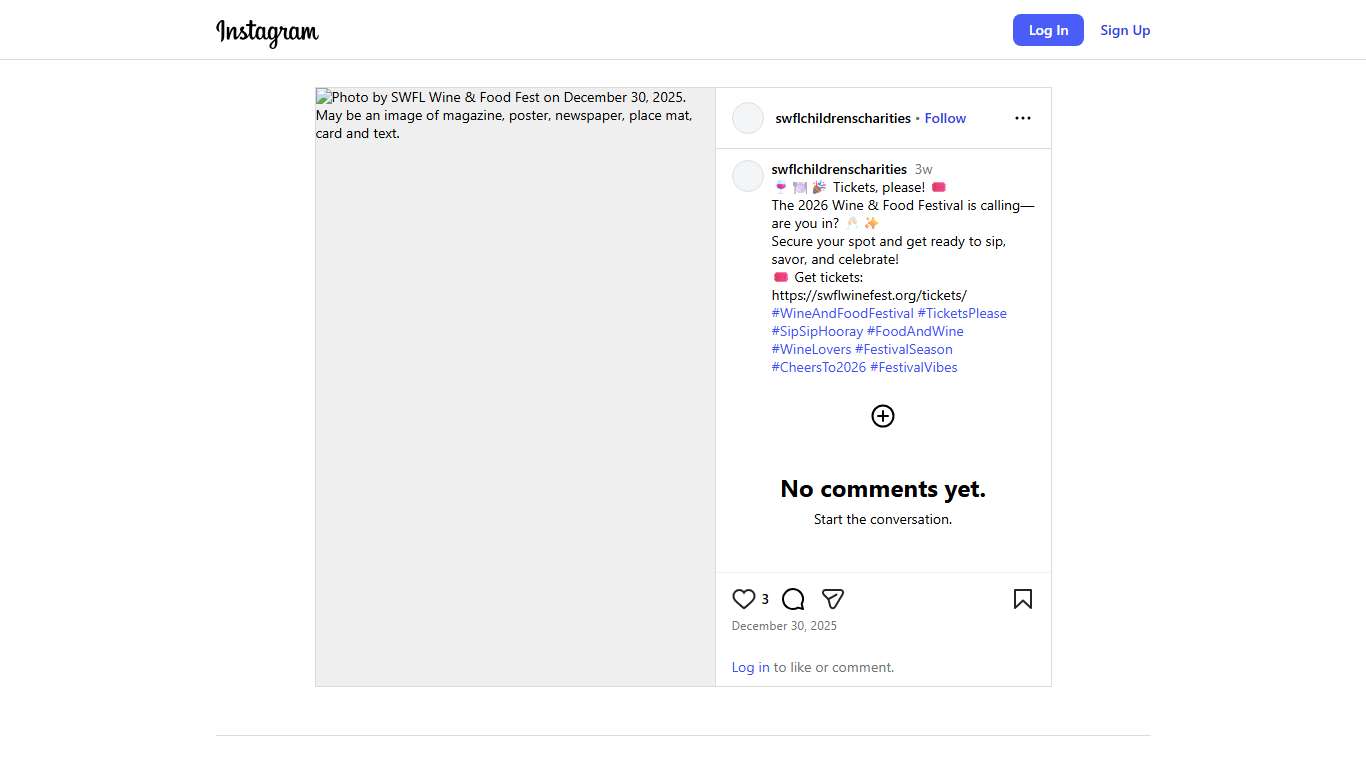1366x768 pixels.
Task: Save post with bookmark icon
Action: pyautogui.click(x=1022, y=599)
